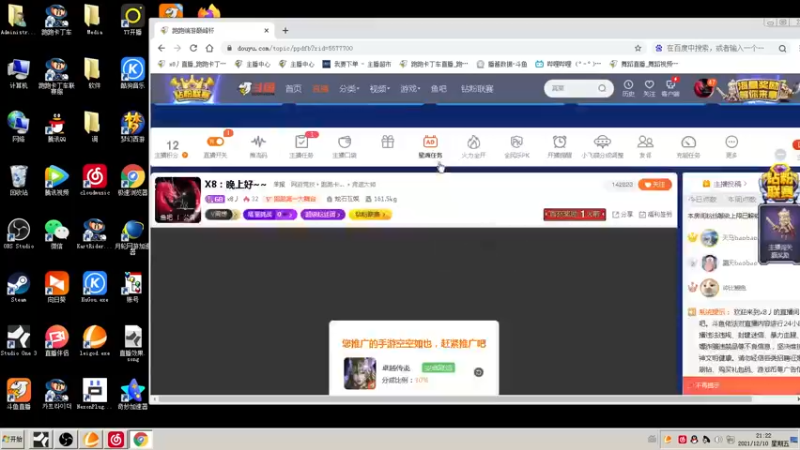Open 钻粉联赛 in Douyu navigation
This screenshot has height=450, width=800.
477,89
